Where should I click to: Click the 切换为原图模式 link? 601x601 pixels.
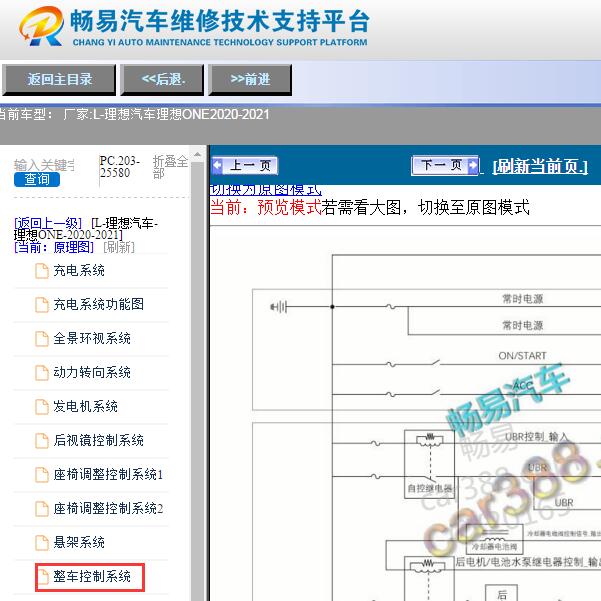click(x=266, y=189)
